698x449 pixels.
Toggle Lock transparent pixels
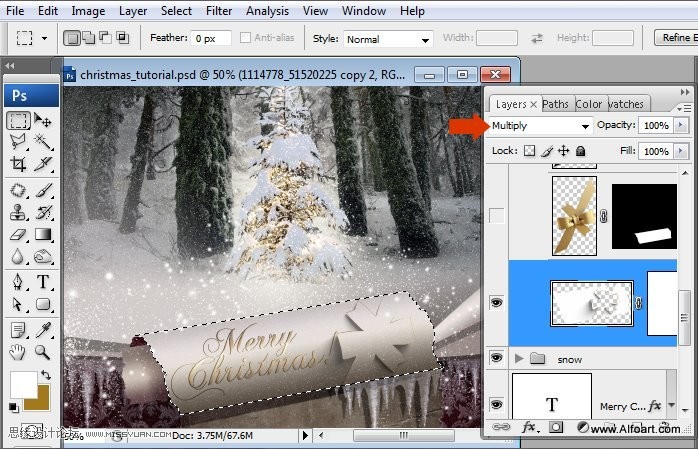pyautogui.click(x=529, y=151)
